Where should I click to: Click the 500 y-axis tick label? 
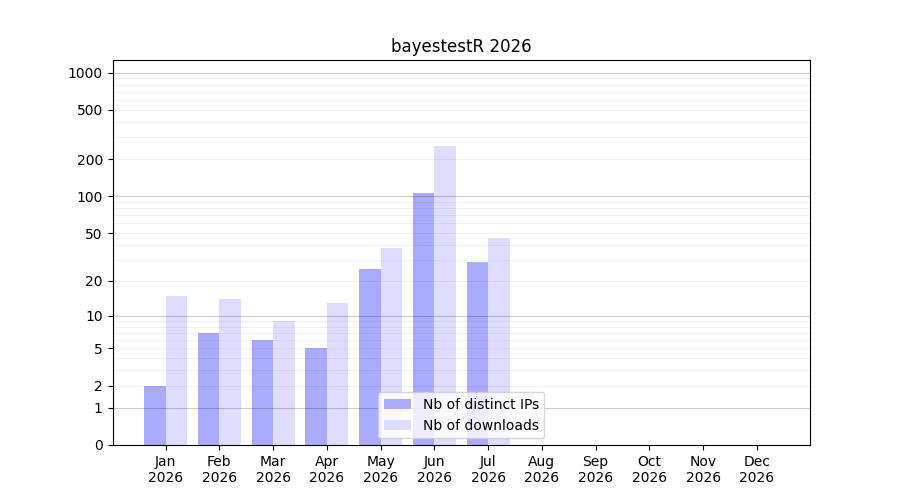point(90,110)
